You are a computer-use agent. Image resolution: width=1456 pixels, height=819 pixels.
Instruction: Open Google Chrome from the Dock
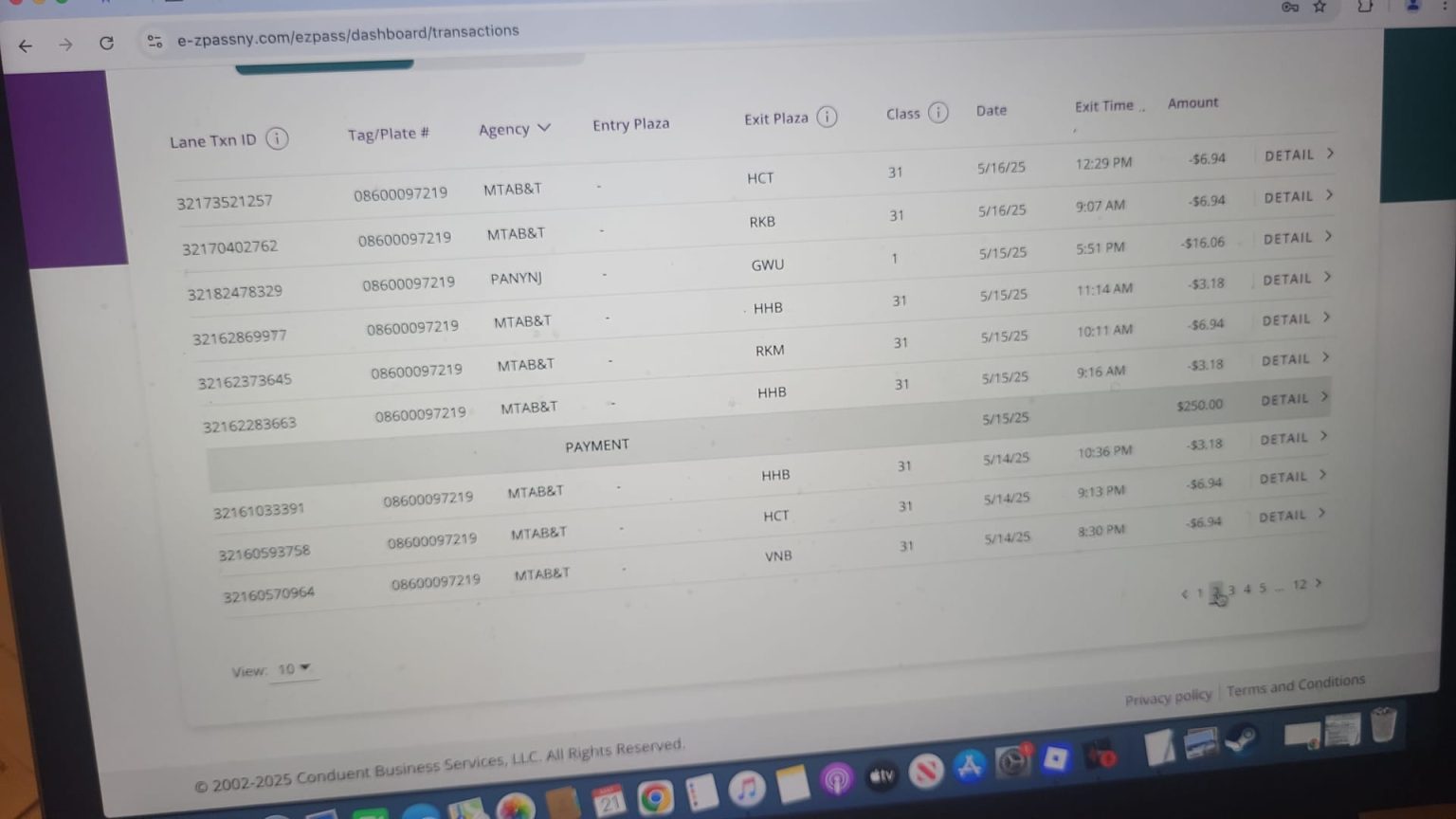(655, 797)
